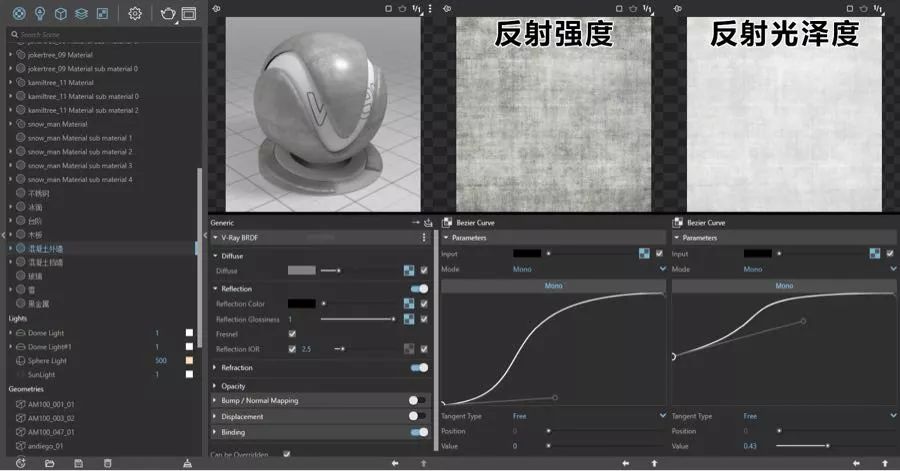Viewport: 900px width, 471px height.
Task: Expand the Refraction section
Action: click(x=216, y=368)
